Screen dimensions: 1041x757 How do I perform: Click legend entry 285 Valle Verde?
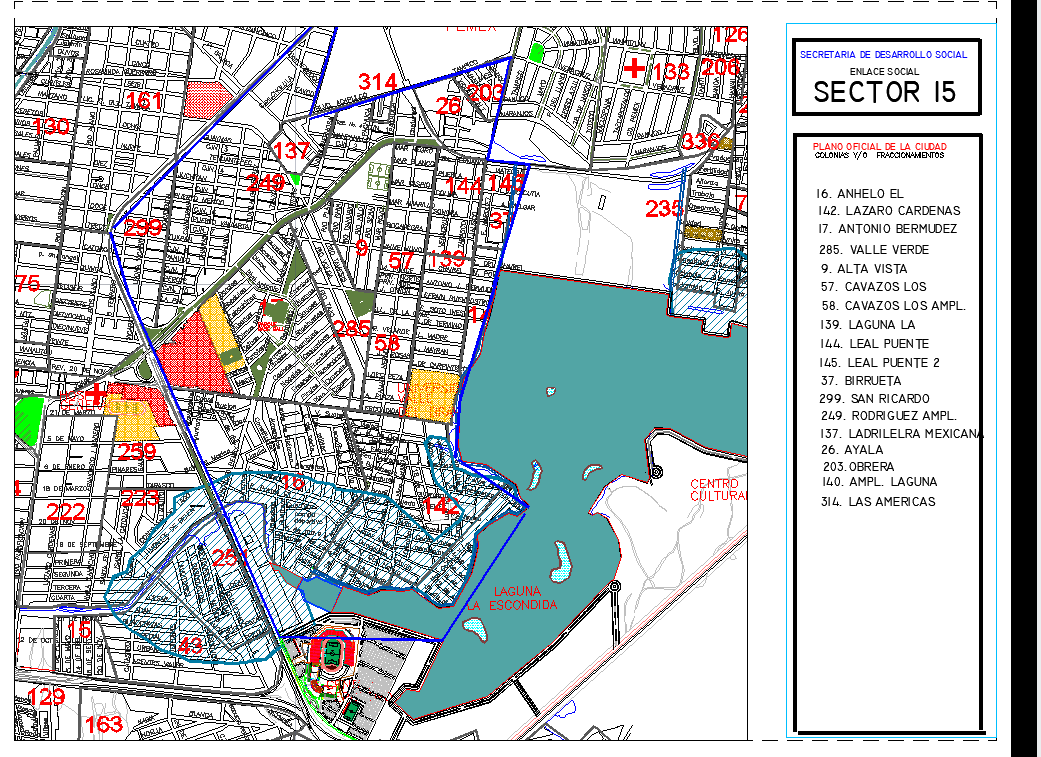[x=874, y=249]
